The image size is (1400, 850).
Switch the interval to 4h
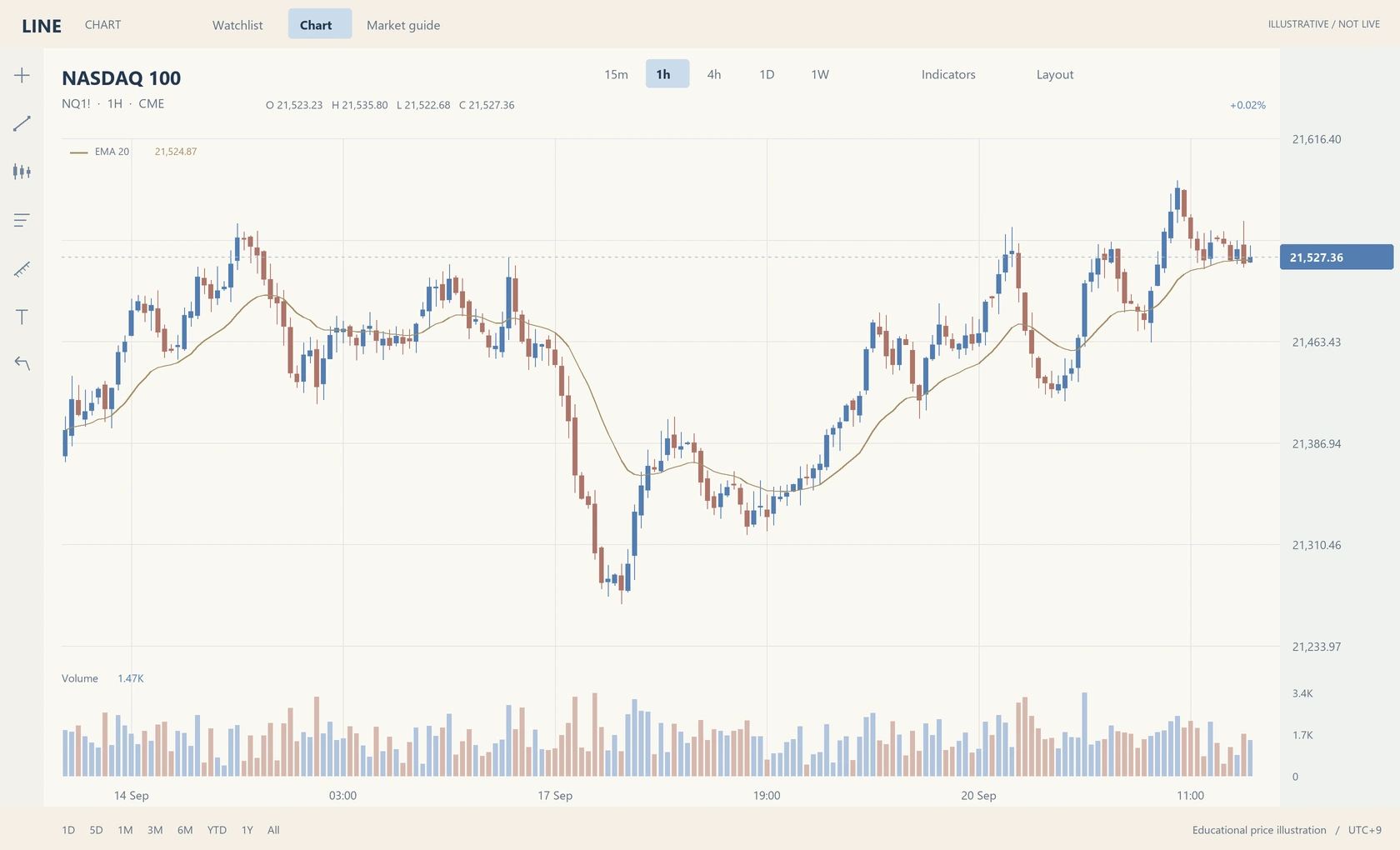click(x=714, y=74)
